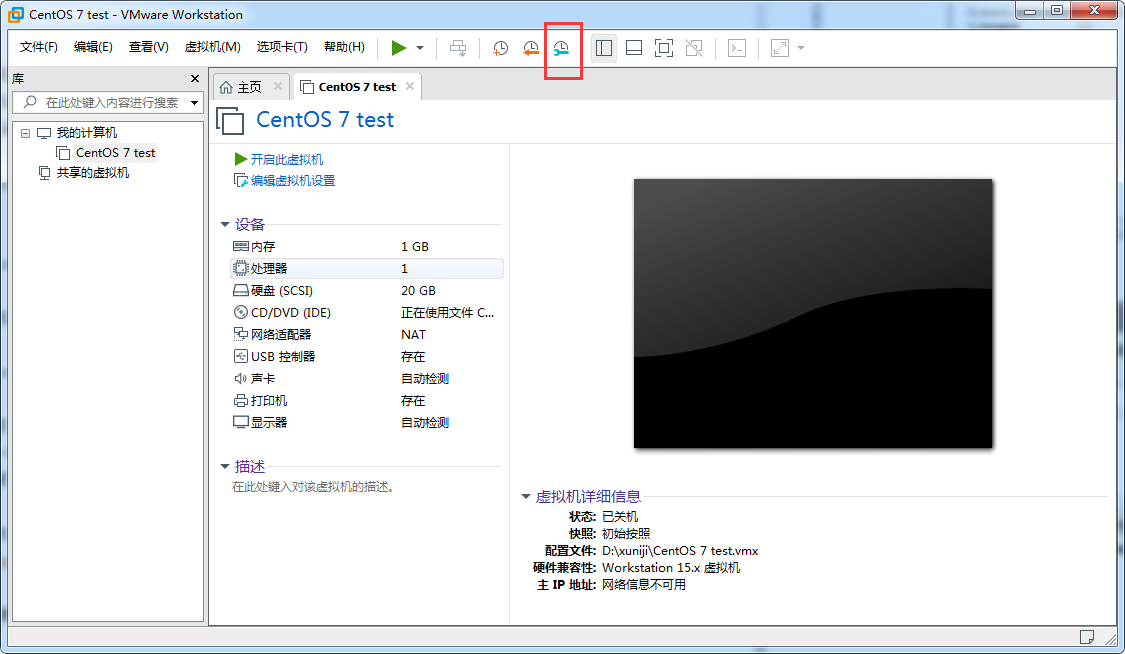The width and height of the screenshot is (1125, 654).
Task: Select the 声卡 device row
Action: [366, 379]
